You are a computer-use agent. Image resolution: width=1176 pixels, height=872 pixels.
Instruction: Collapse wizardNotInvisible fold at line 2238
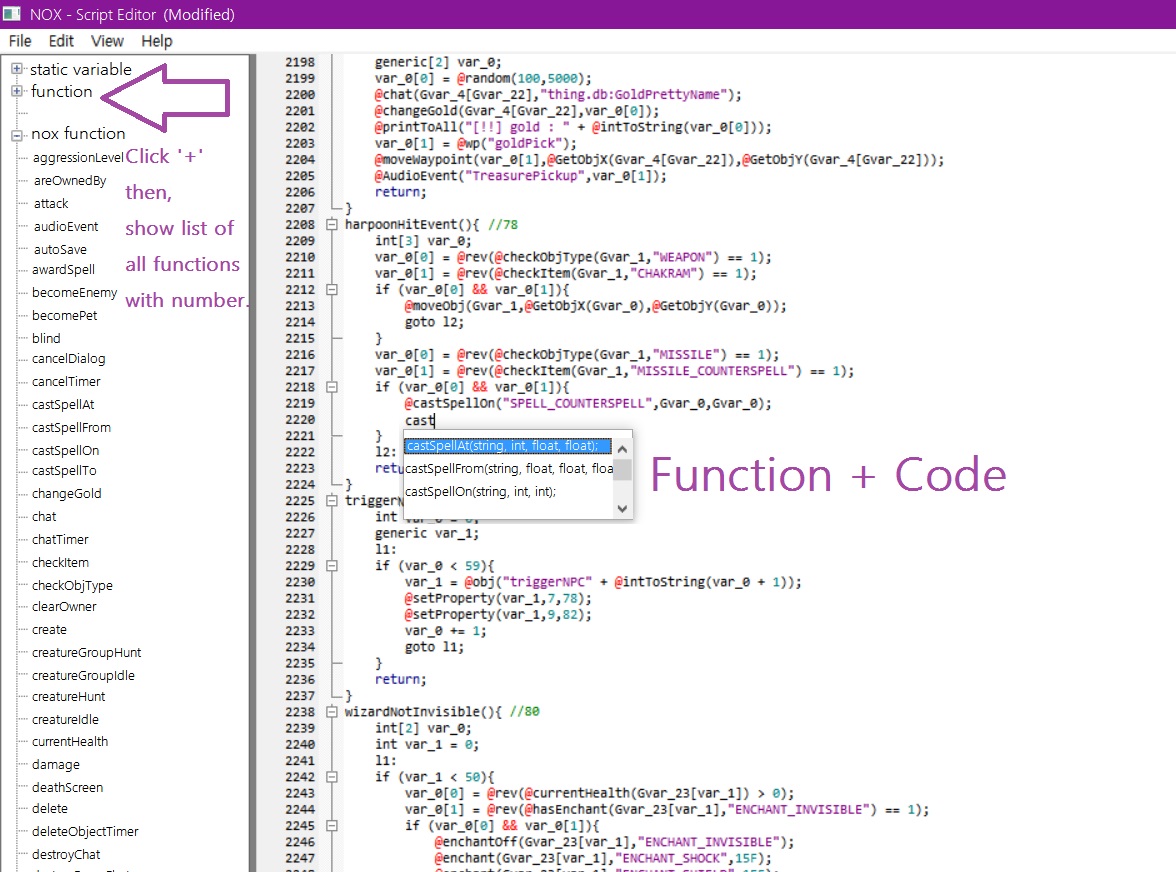(332, 712)
